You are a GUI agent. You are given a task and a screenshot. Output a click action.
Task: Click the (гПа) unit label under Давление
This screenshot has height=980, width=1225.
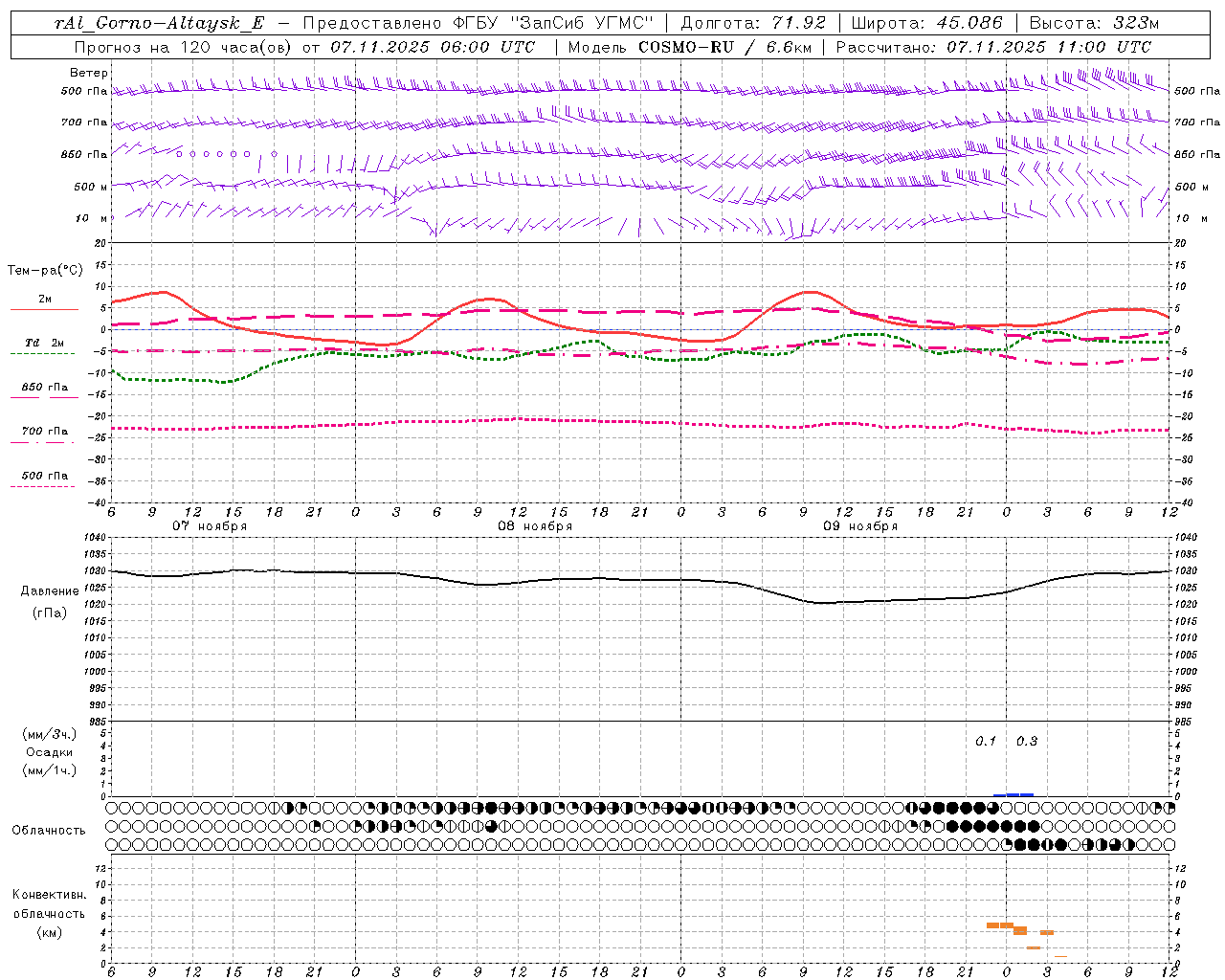(x=49, y=613)
